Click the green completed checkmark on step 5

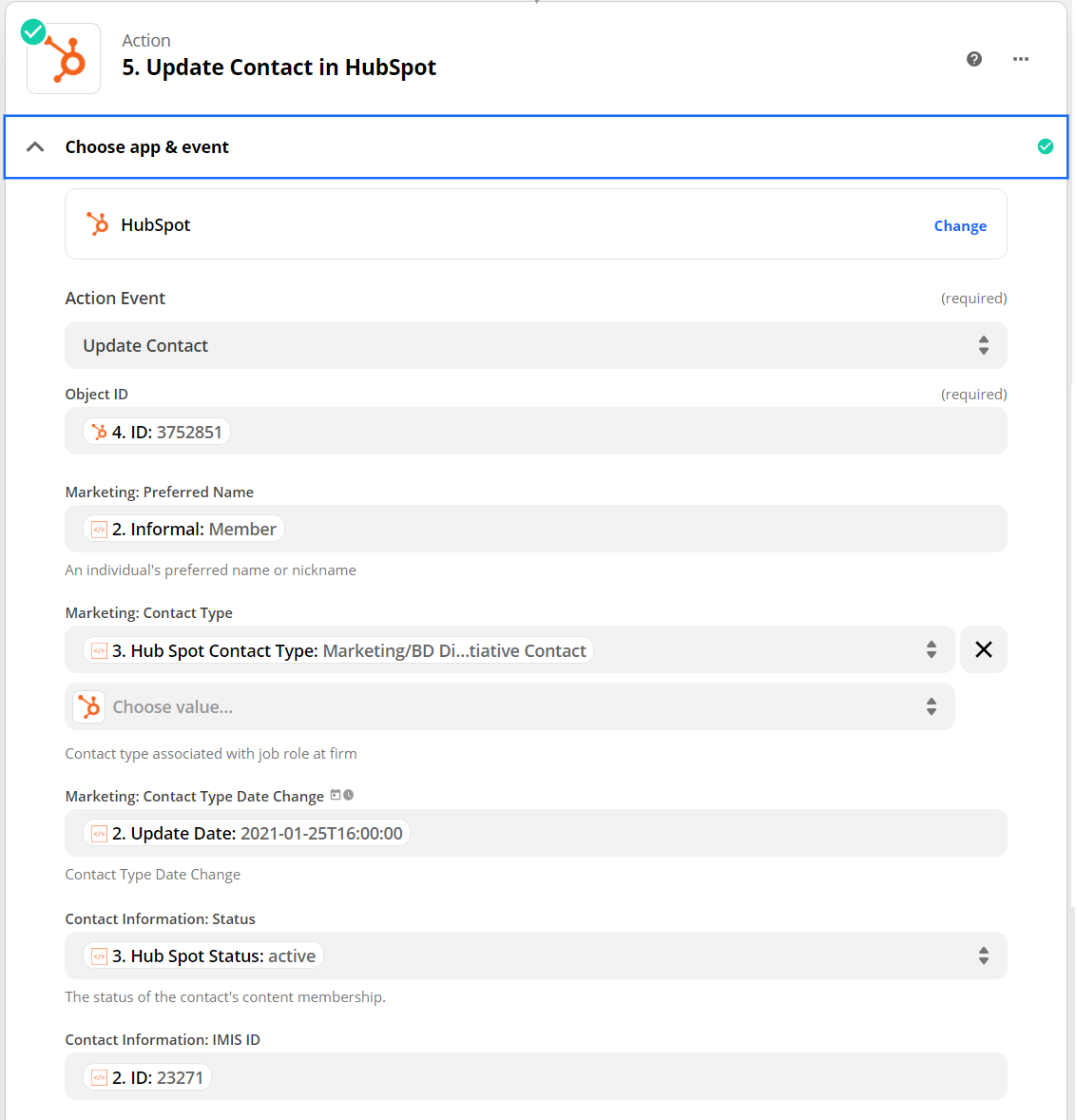pos(31,31)
